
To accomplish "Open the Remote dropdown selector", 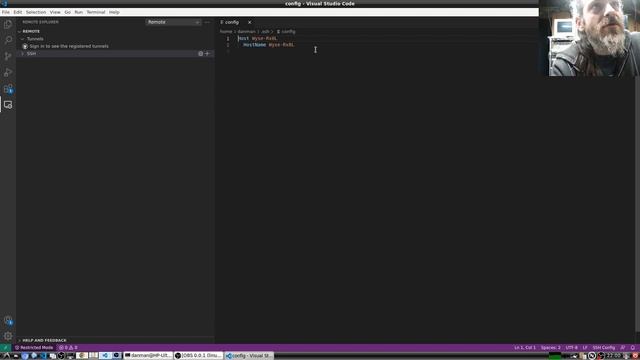I will [x=173, y=22].
